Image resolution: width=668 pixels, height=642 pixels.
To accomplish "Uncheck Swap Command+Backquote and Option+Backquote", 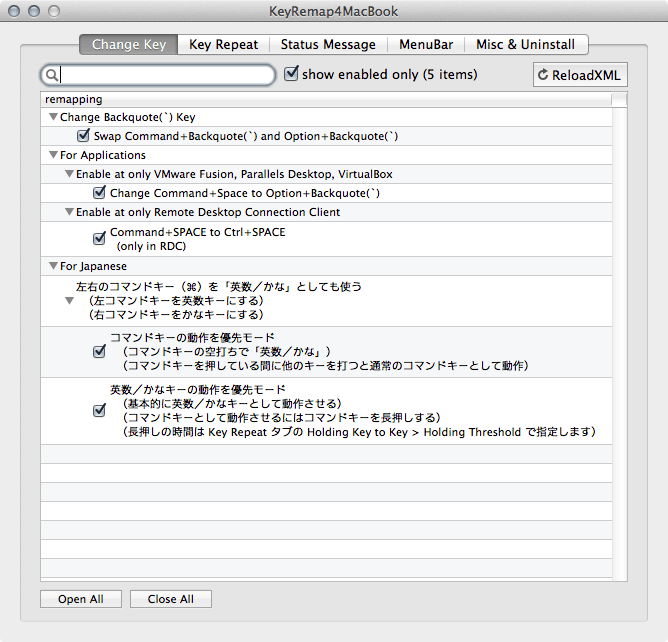I will coord(84,136).
